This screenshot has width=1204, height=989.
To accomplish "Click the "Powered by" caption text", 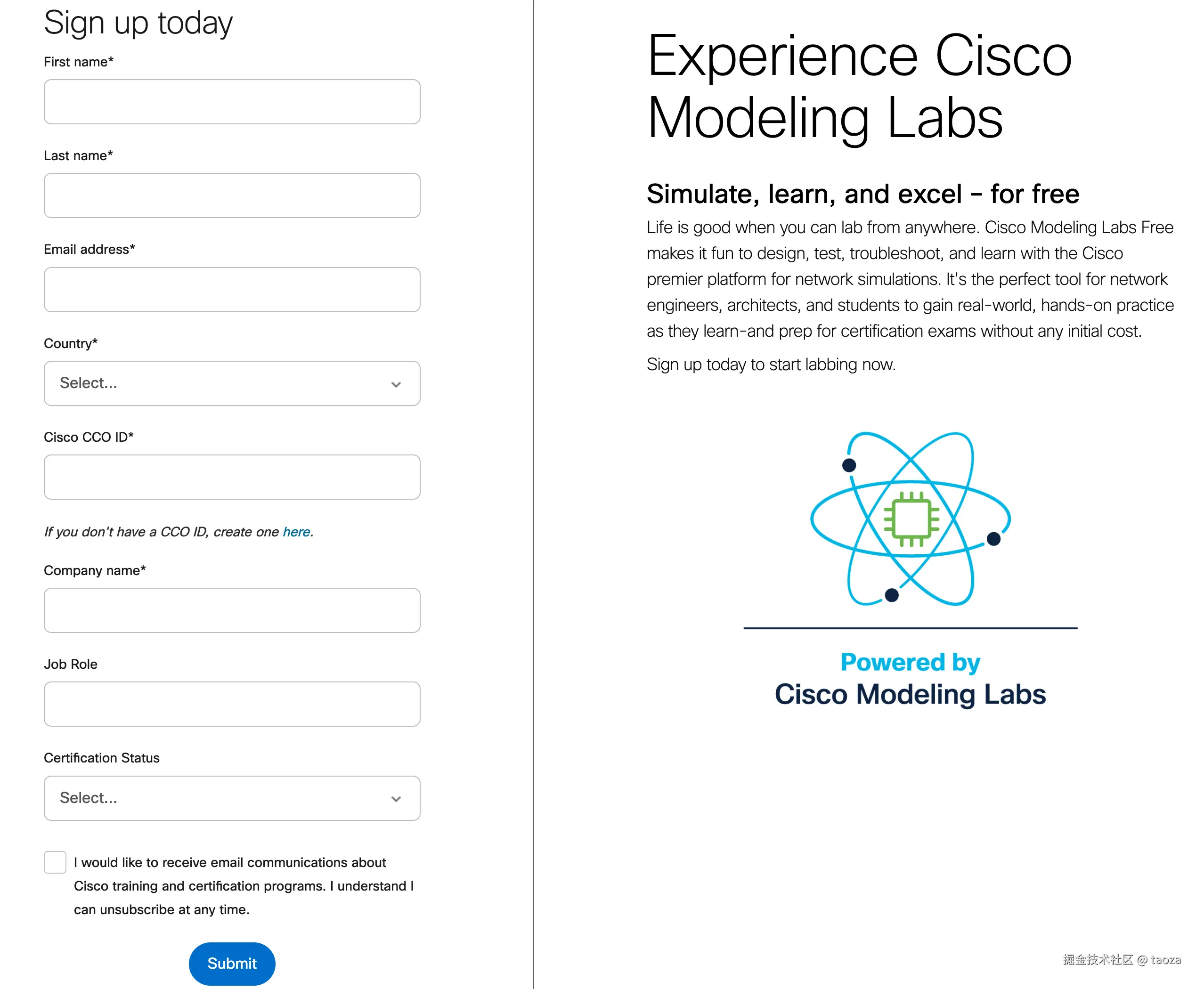I will (910, 663).
